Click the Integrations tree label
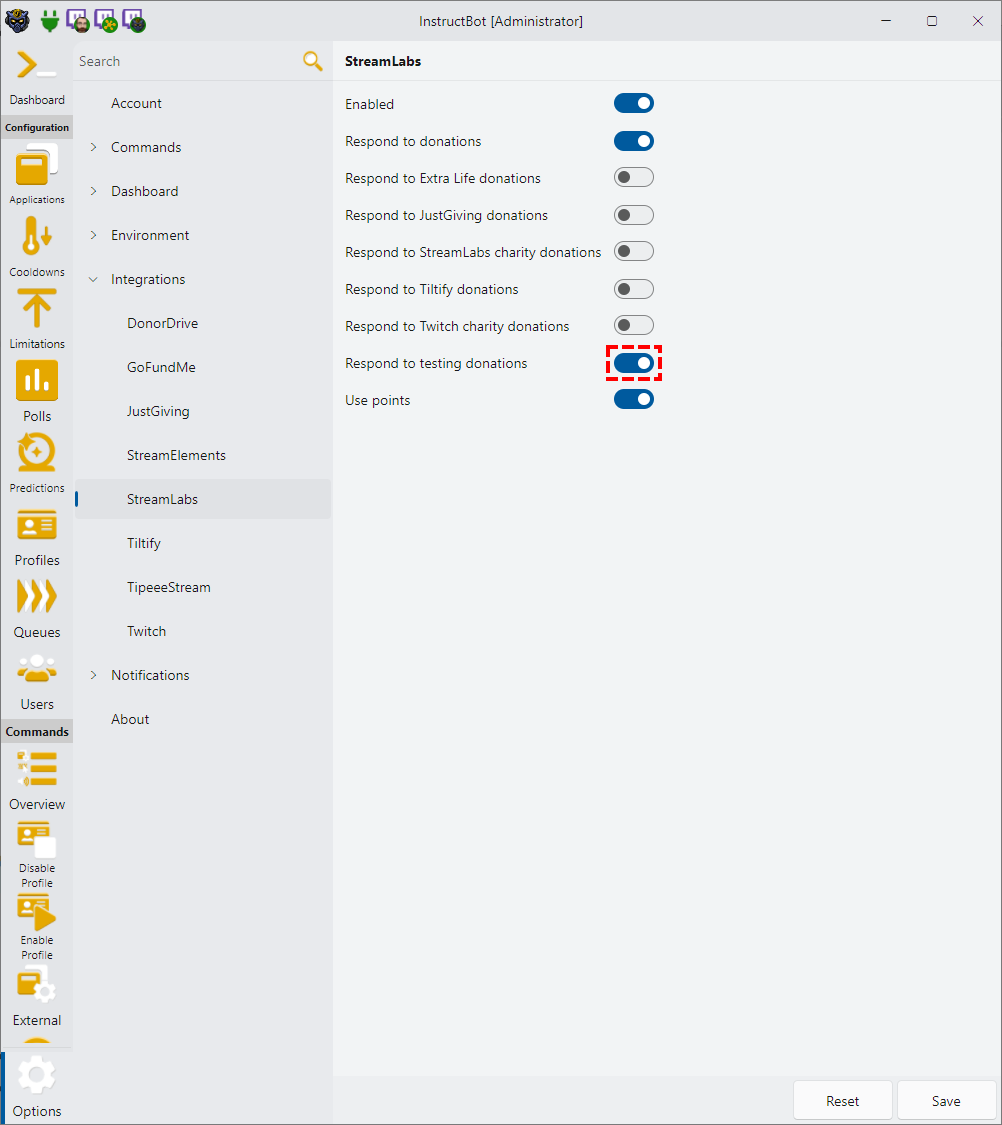Viewport: 1002px width, 1125px height. click(148, 279)
